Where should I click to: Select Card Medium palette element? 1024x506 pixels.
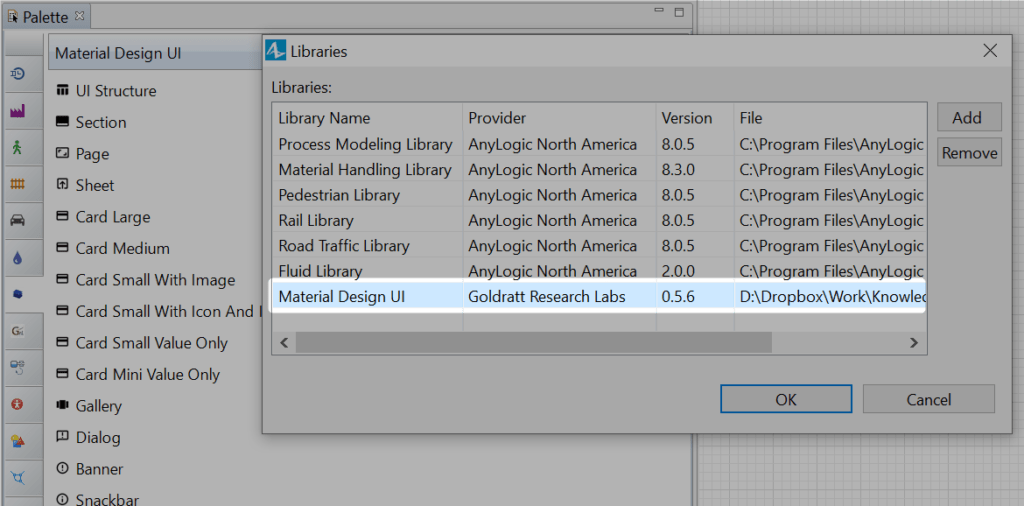[x=113, y=248]
